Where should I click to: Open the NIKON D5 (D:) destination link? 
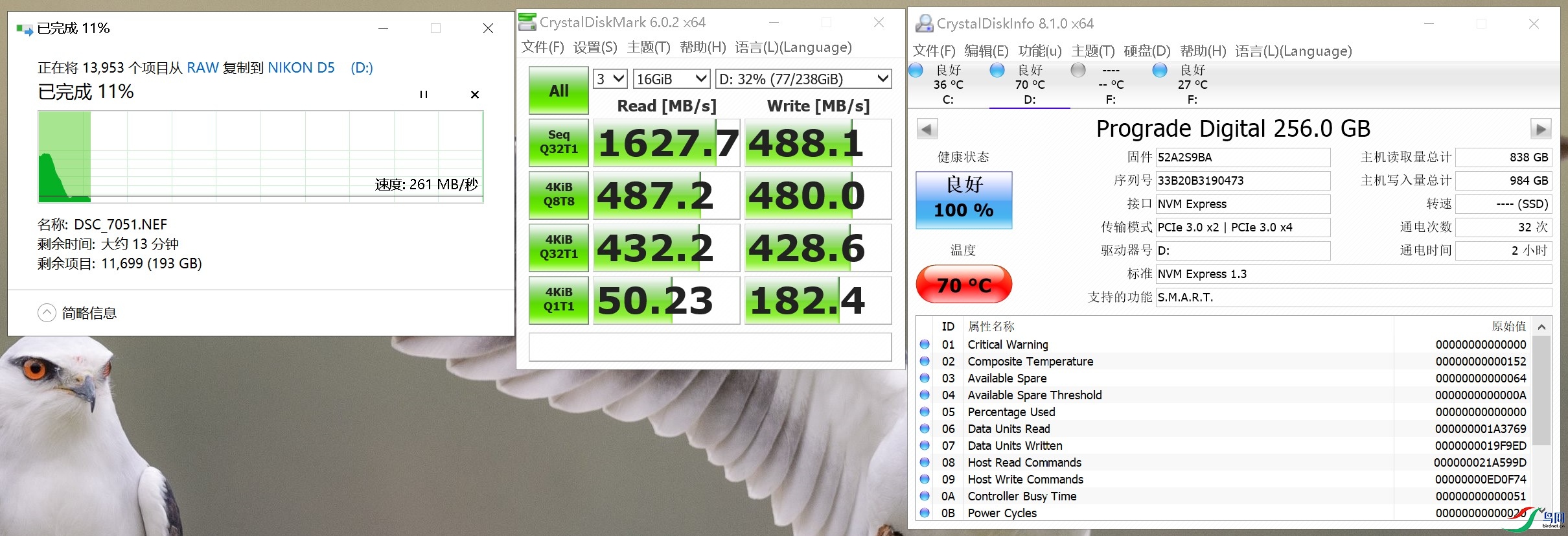click(320, 68)
